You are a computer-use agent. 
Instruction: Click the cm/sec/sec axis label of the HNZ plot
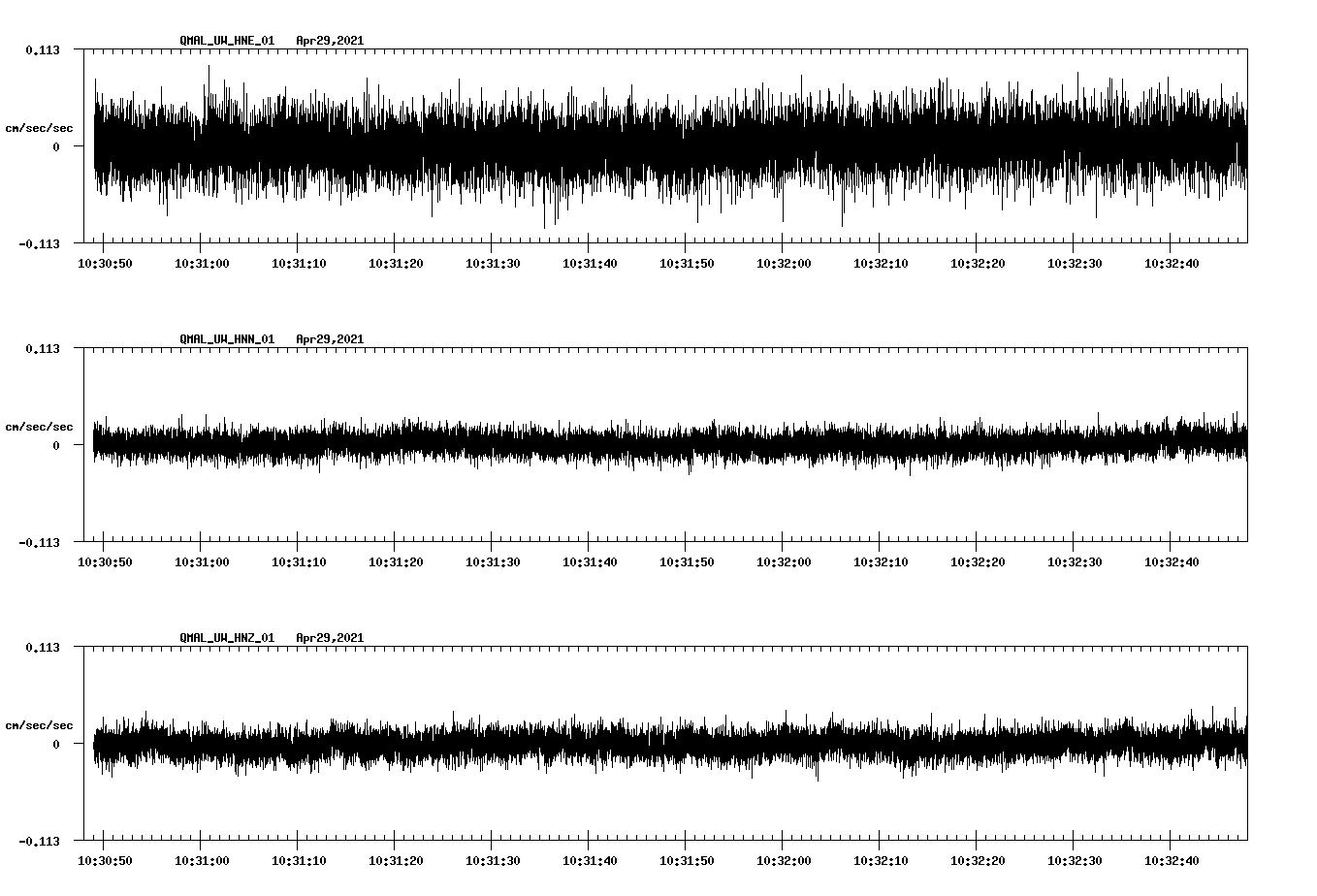point(40,723)
